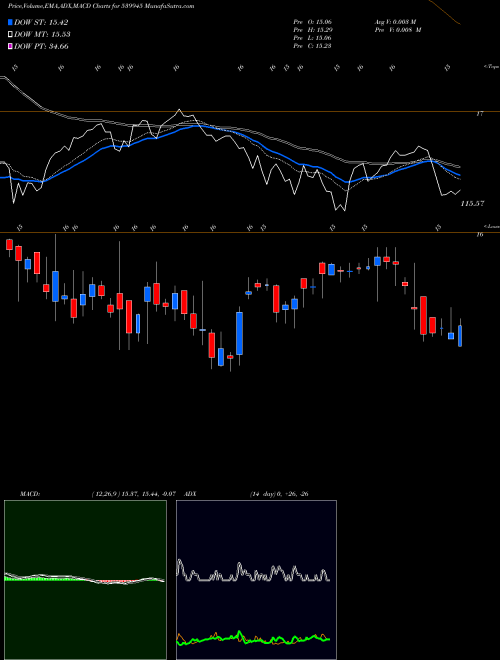Click the '<Tops' marker label
Viewport: 500px width, 660px height.
[x=491, y=67]
